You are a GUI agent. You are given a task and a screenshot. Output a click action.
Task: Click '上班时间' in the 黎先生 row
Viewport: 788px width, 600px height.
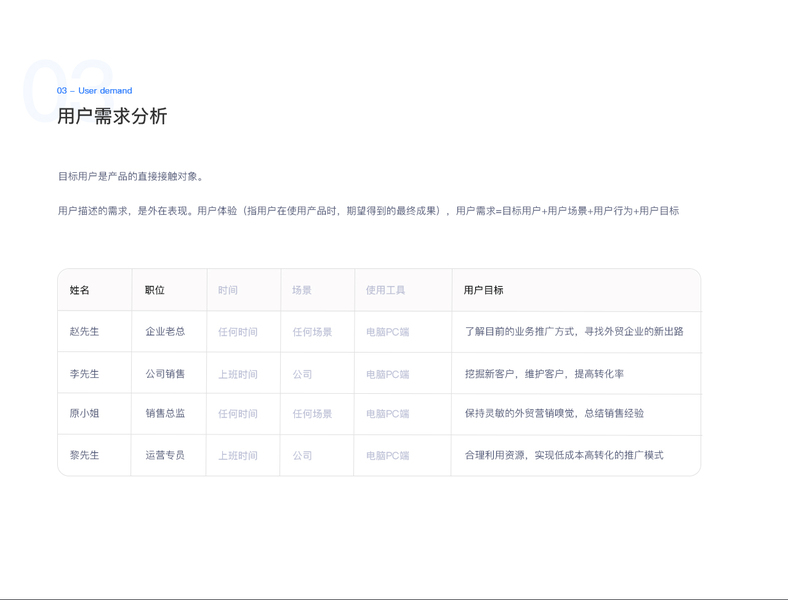pyautogui.click(x=238, y=456)
